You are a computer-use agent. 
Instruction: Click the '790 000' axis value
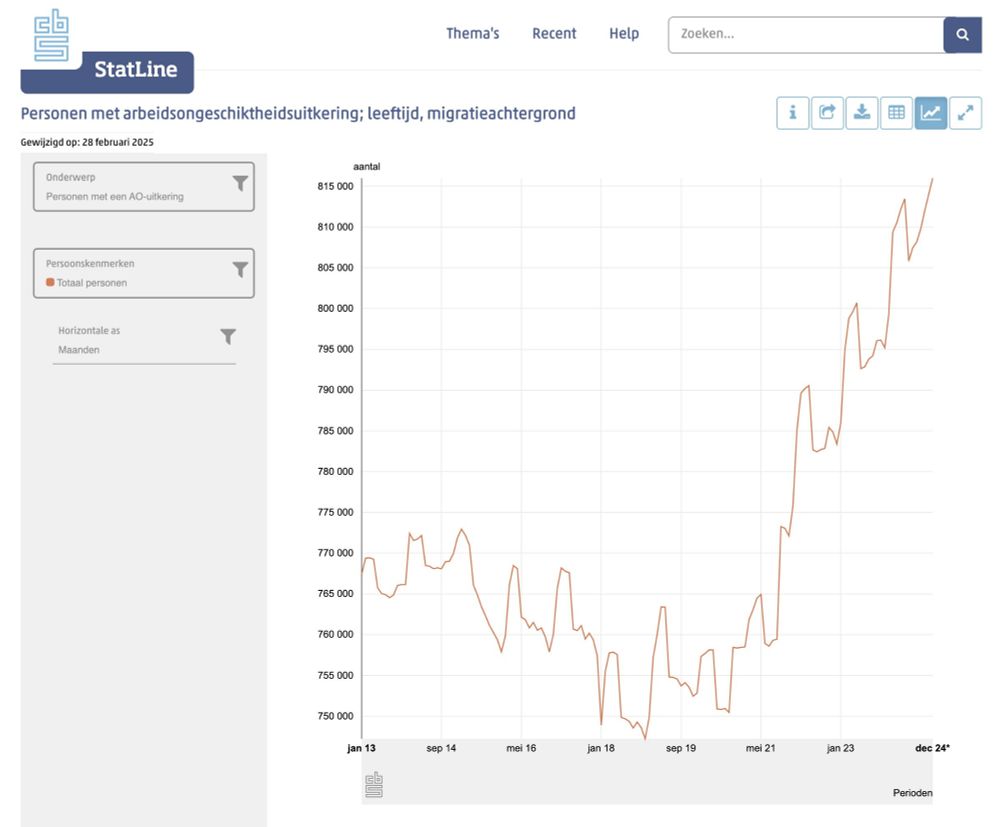(x=335, y=390)
